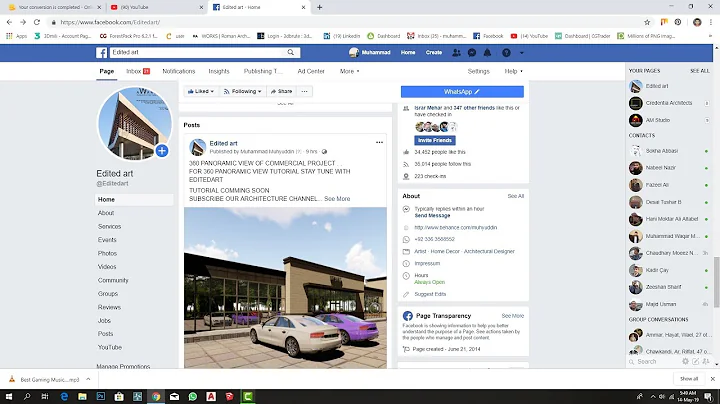This screenshot has width=720, height=404.
Task: Click the blue plus on profile picture
Action: pos(162,151)
